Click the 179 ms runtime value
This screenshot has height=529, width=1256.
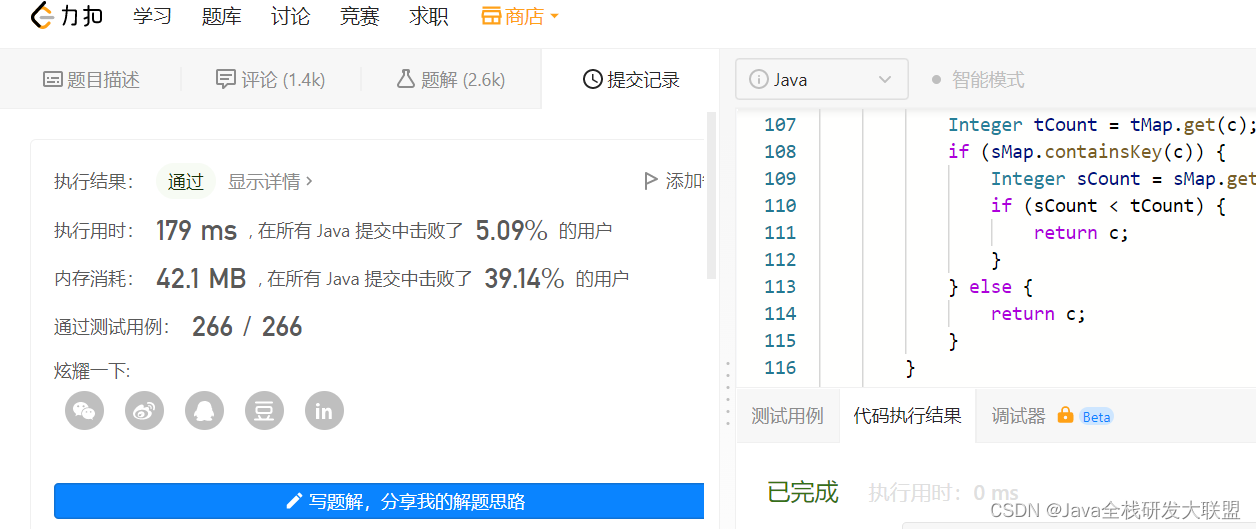pos(196,231)
